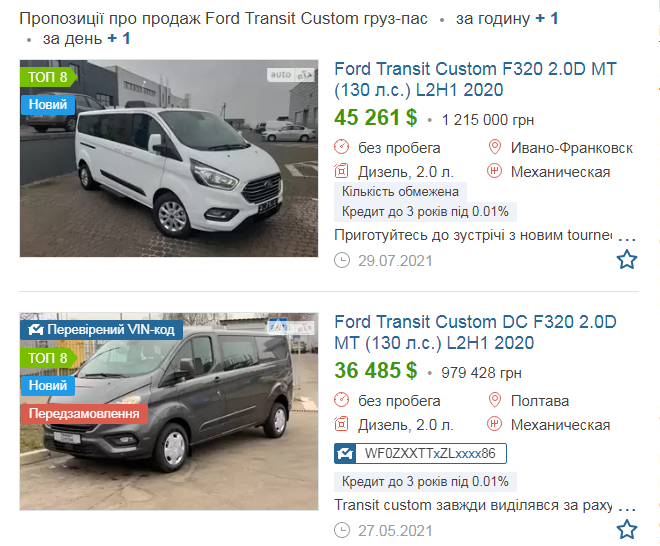Star the 36 485 $ Ford listing as favorite
The height and width of the screenshot is (546, 660).
click(627, 529)
